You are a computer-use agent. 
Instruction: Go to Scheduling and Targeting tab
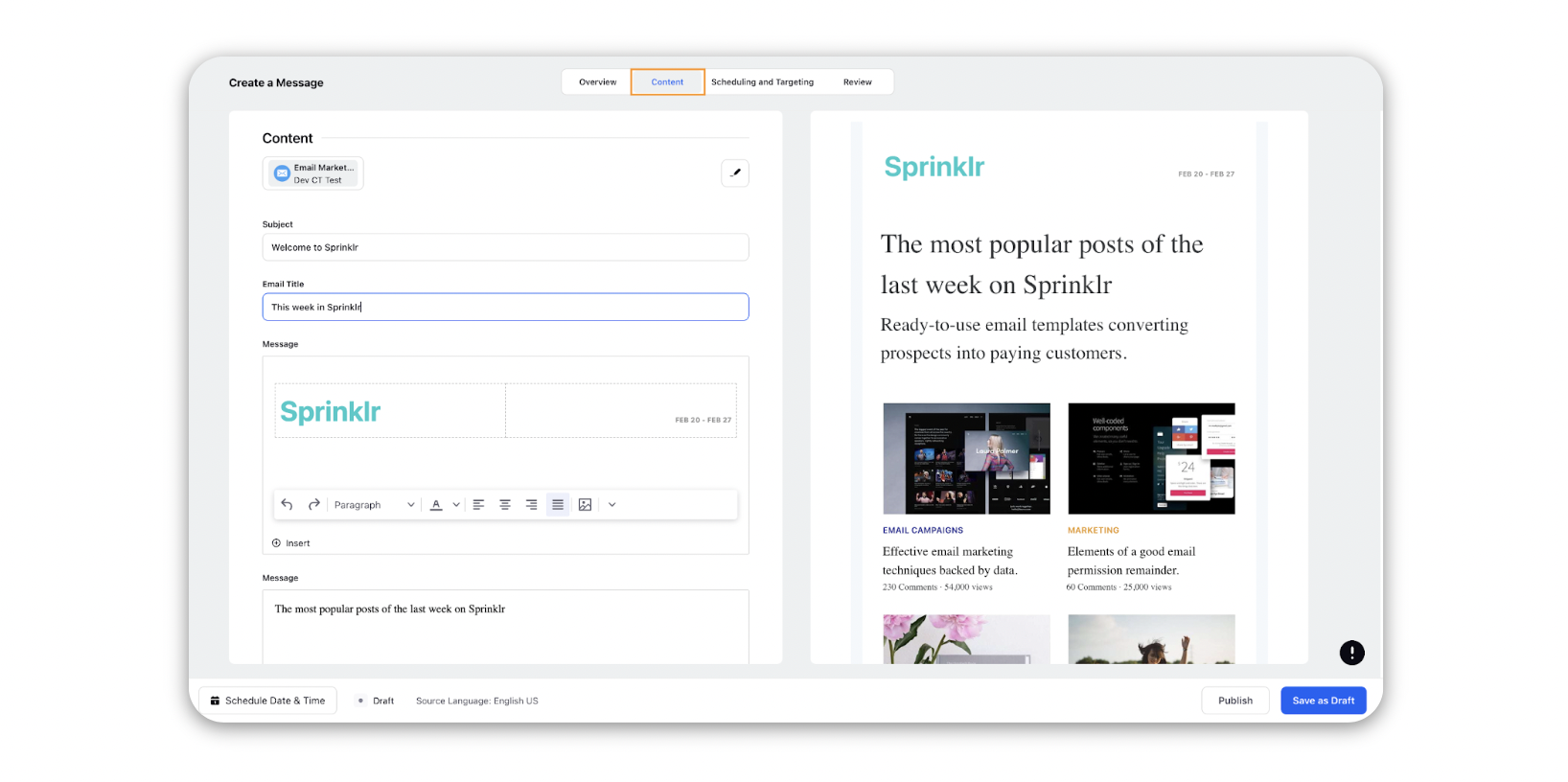762,82
